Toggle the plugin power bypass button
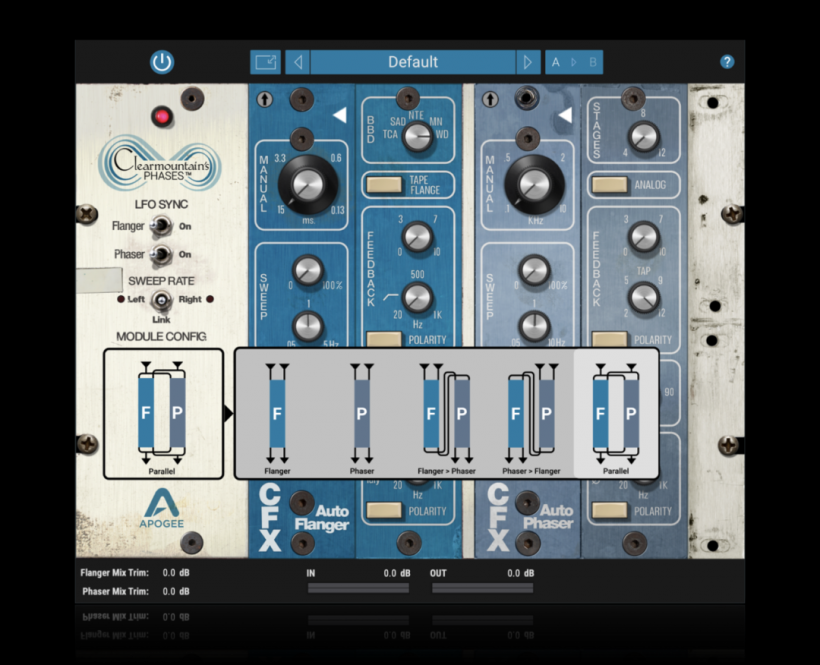 tap(162, 62)
